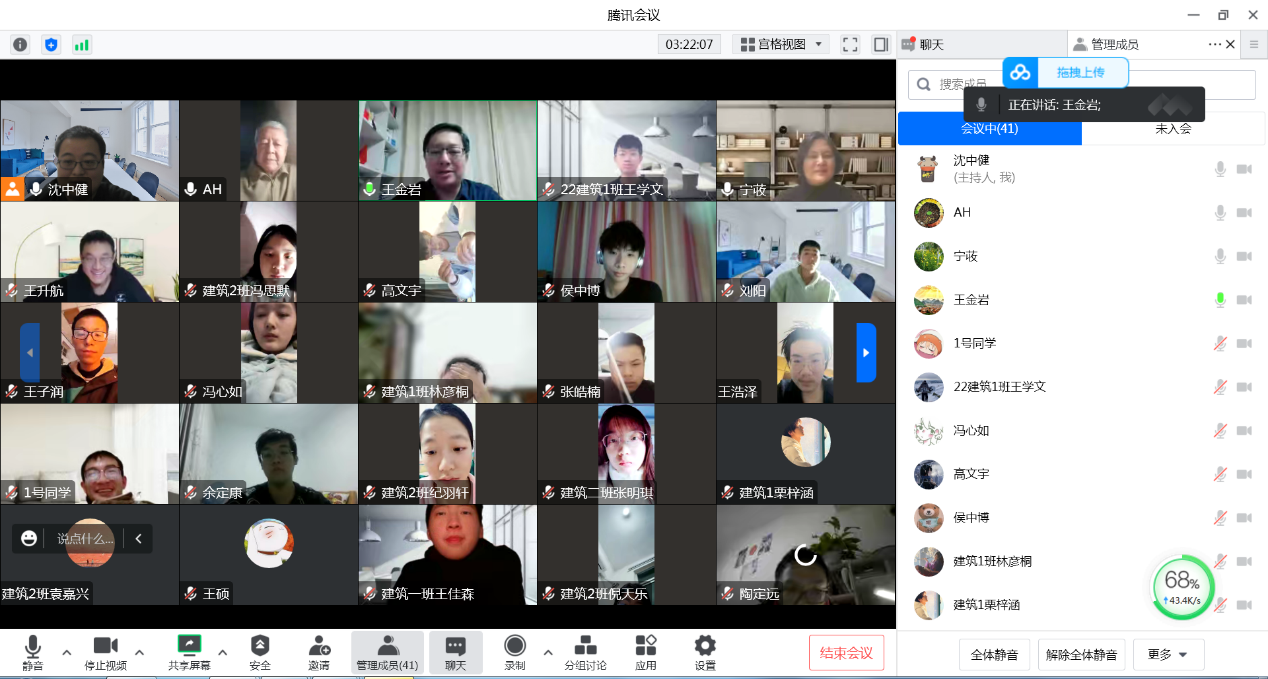Expand the arrow next to 录制
Viewport: 1268px width, 679px height.
pos(547,652)
